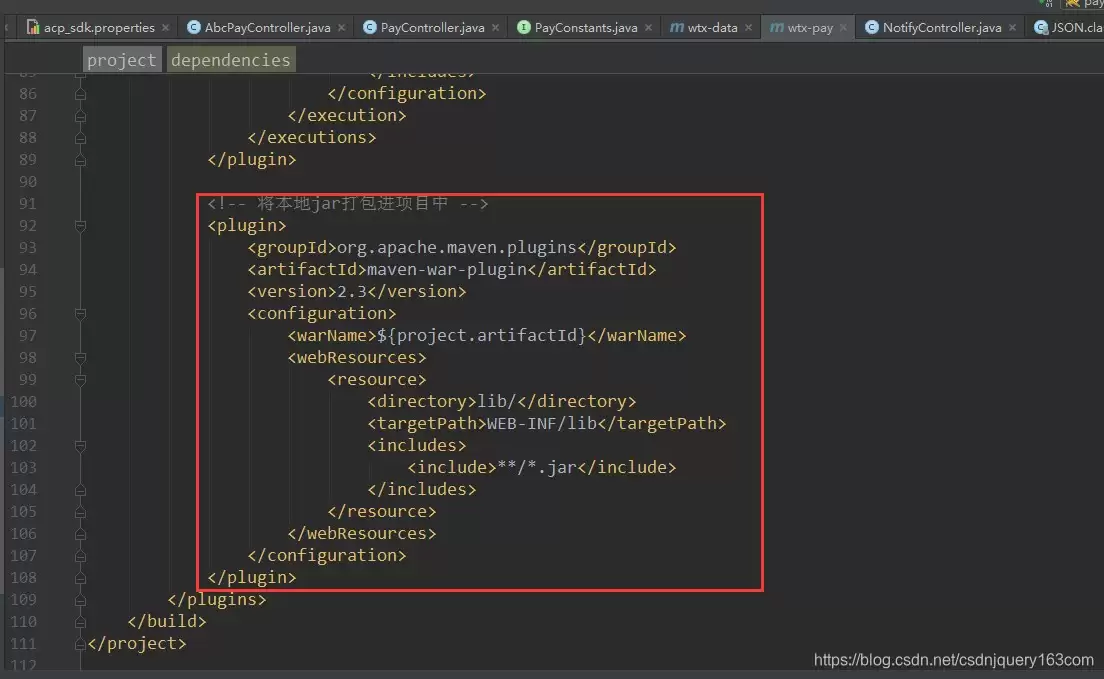1104x679 pixels.
Task: Click the PayConstants.java interface icon
Action: click(524, 27)
